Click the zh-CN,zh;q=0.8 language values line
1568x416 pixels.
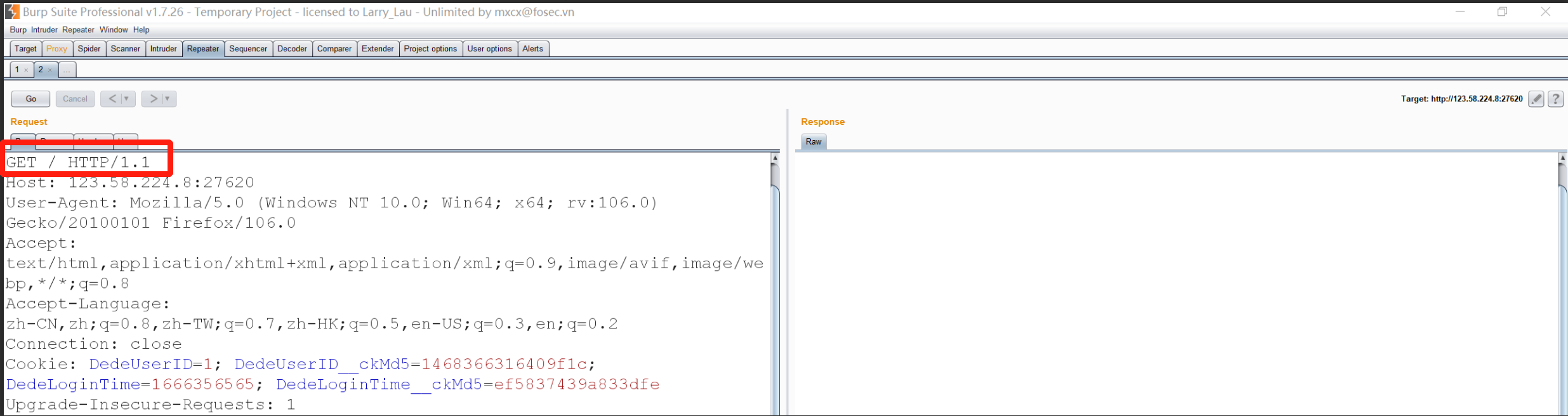(312, 324)
